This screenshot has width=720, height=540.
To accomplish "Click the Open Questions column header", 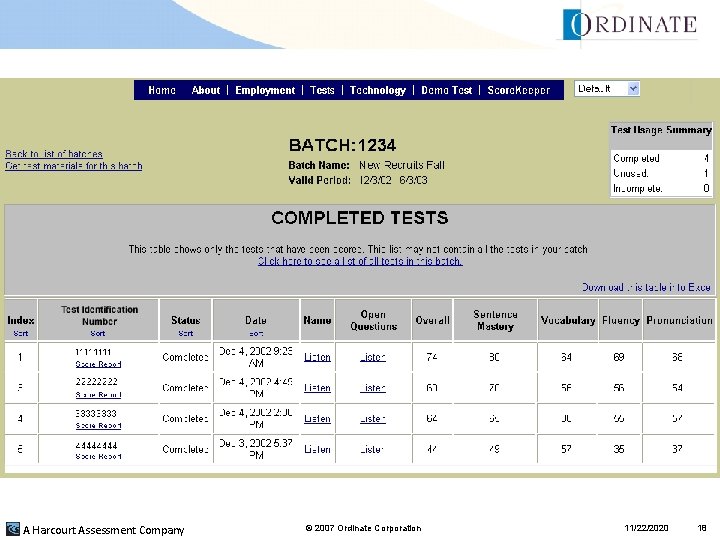I will tap(373, 321).
